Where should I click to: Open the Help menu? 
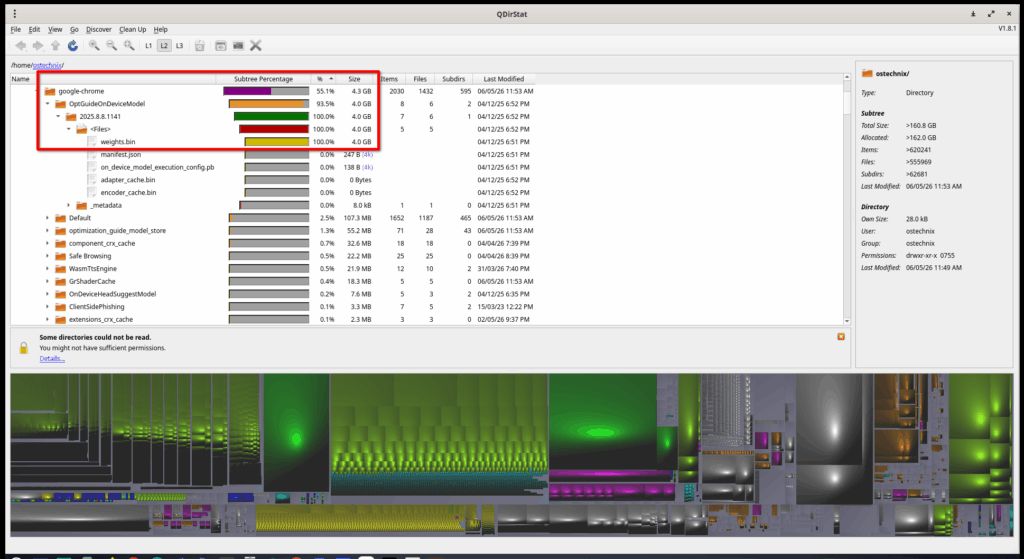pos(161,29)
